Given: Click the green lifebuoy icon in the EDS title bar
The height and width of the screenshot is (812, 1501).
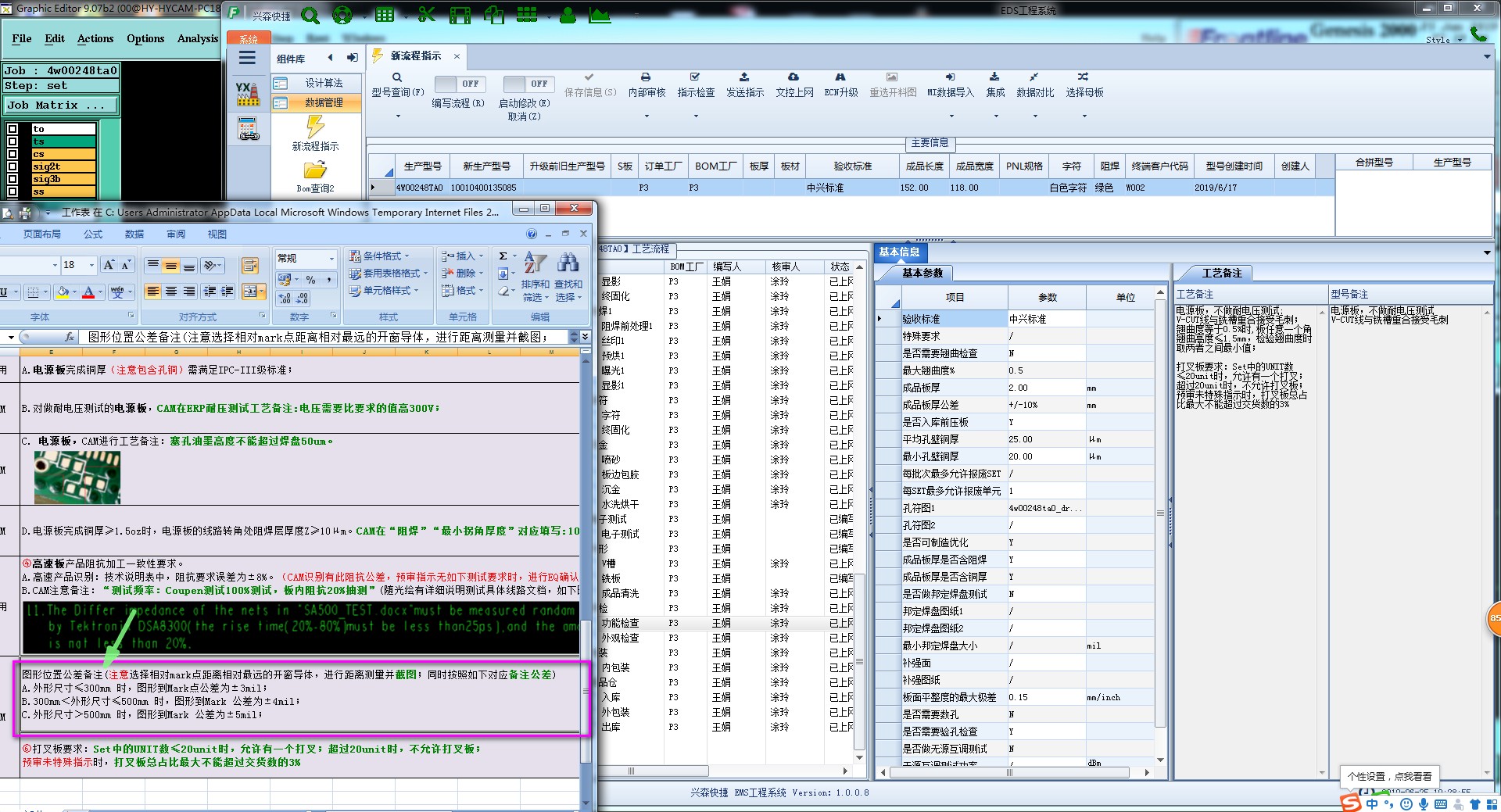Looking at the screenshot, I should coord(342,15).
